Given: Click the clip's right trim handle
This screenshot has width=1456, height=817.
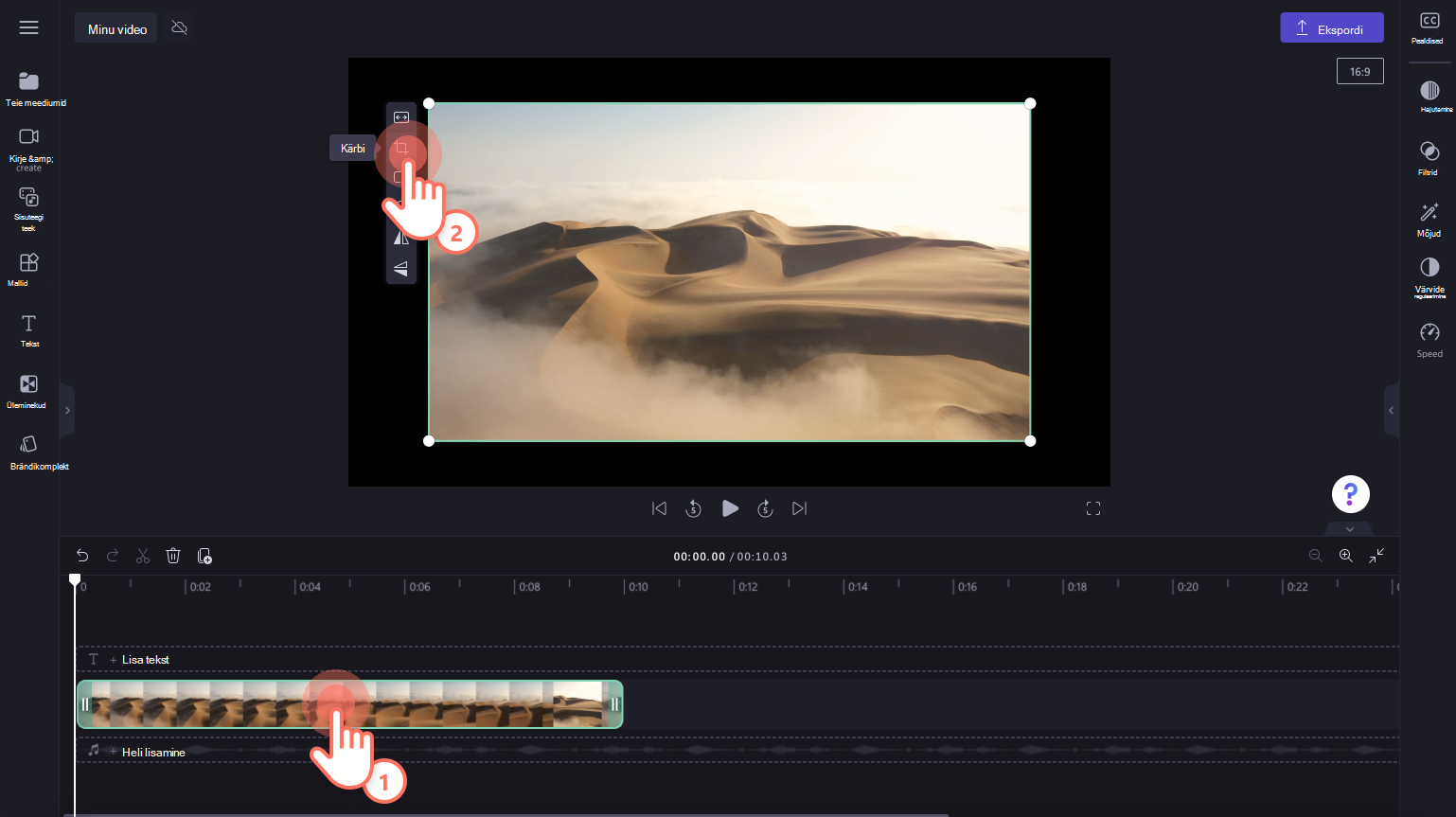Looking at the screenshot, I should tap(614, 704).
